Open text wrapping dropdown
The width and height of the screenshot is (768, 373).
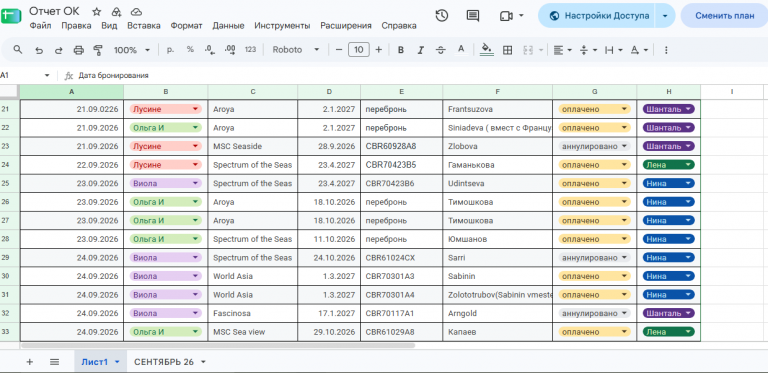point(614,50)
